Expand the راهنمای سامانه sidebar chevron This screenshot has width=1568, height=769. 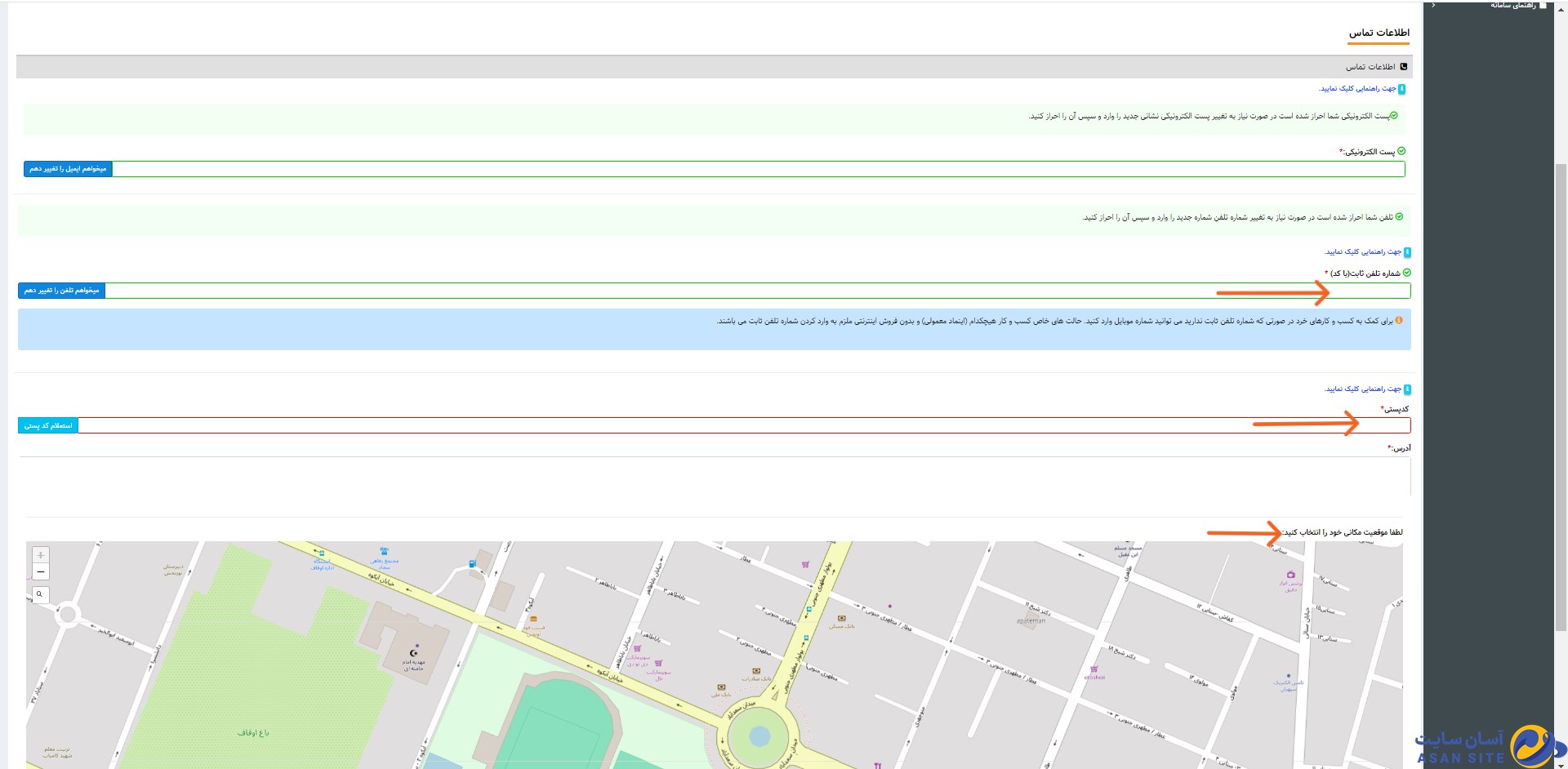(x=1433, y=5)
